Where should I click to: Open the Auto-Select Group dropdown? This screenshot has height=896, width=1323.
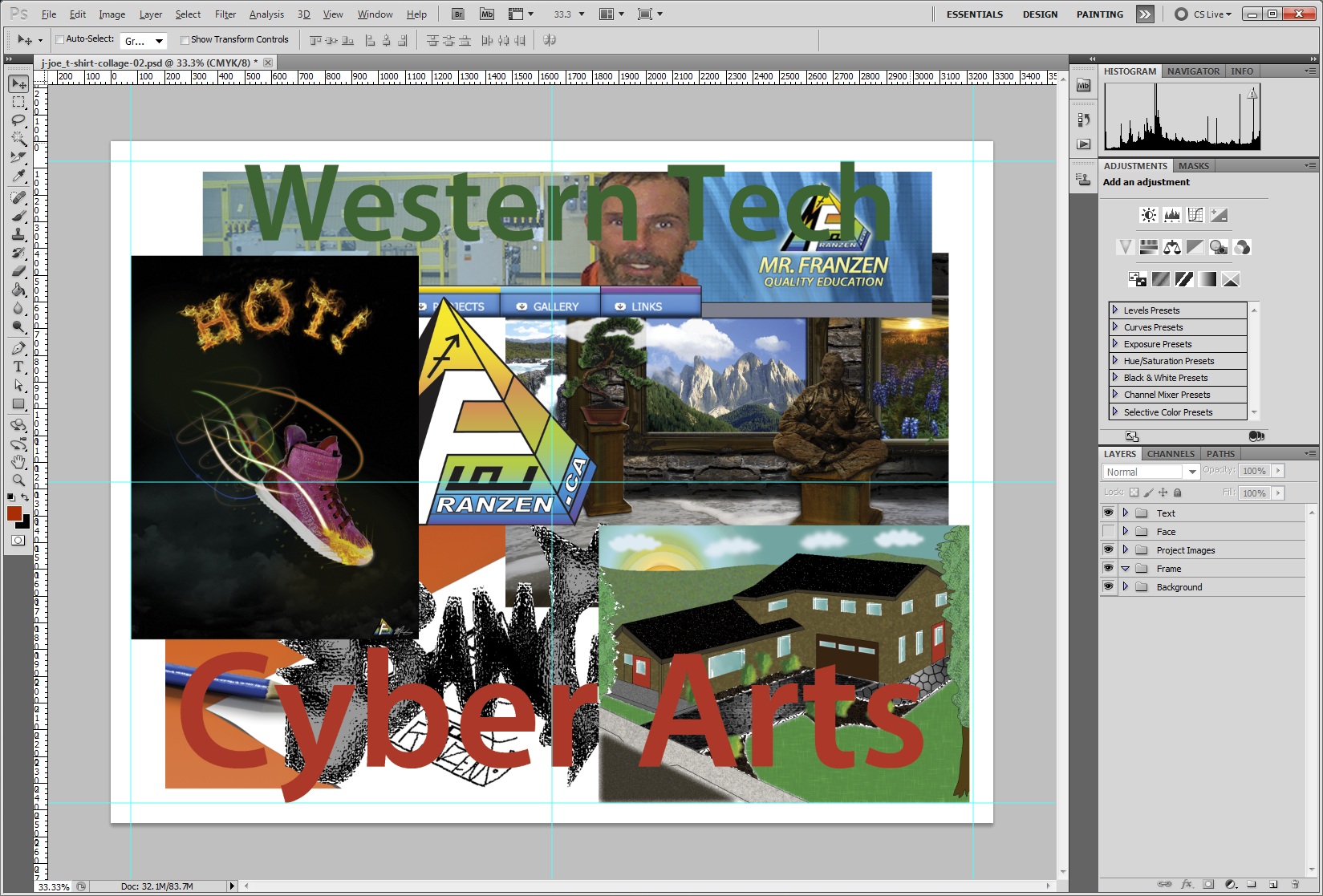click(x=144, y=40)
